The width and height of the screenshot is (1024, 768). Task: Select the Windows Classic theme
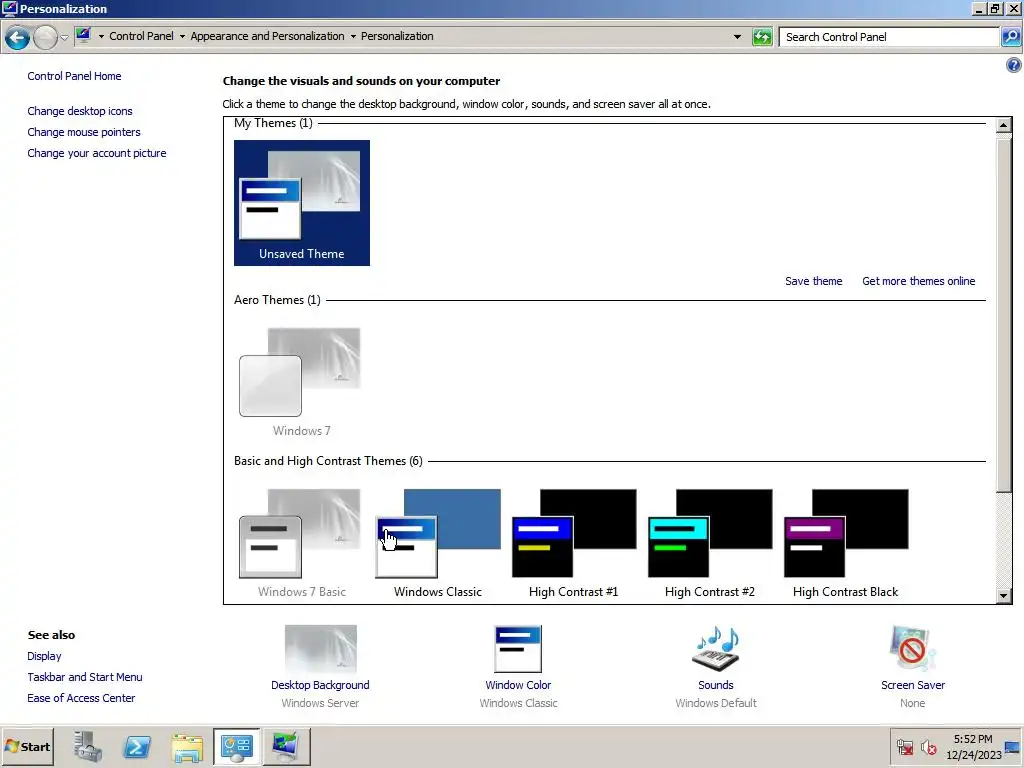tap(438, 543)
